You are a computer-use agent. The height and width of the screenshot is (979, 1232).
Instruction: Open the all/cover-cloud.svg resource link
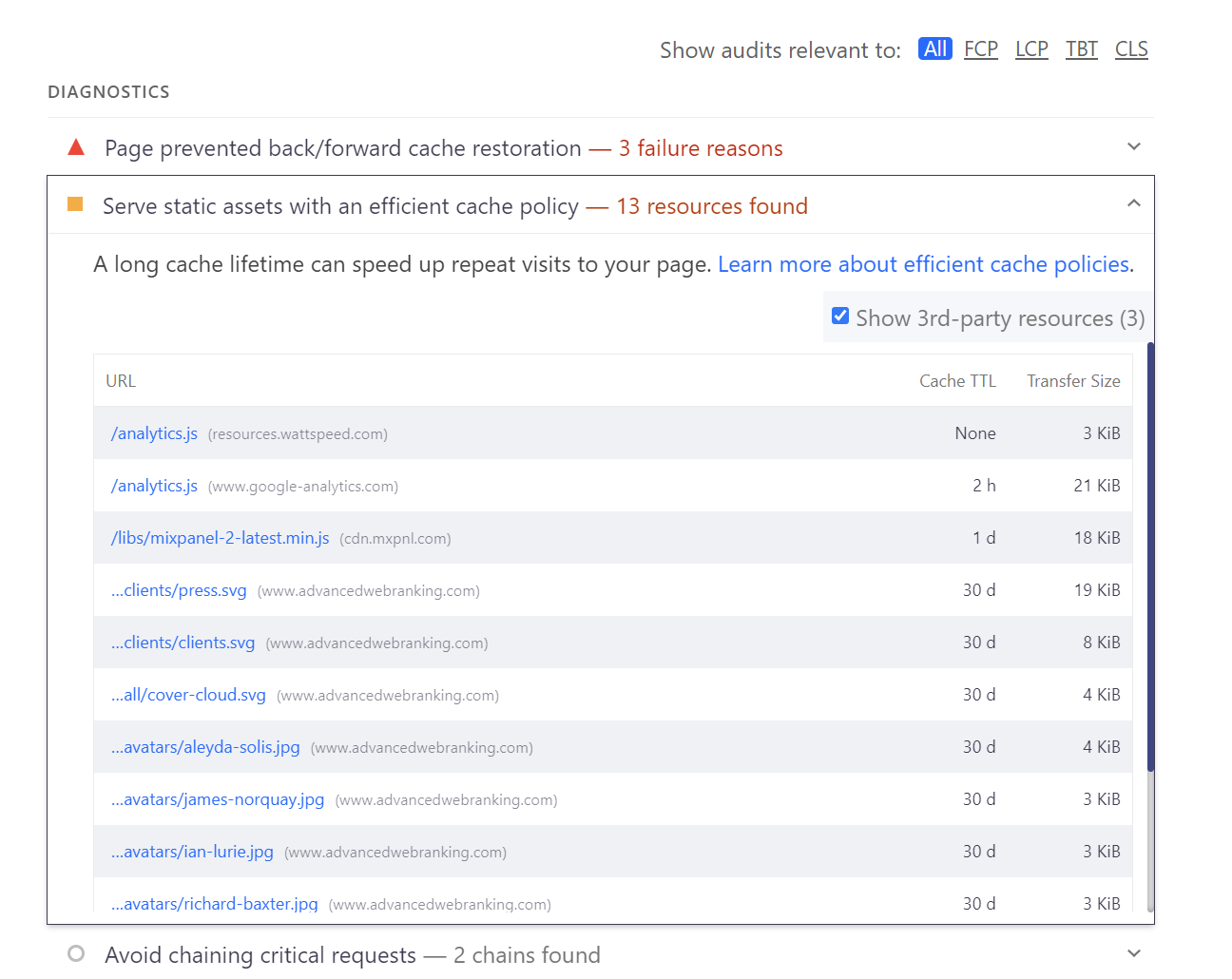click(188, 695)
